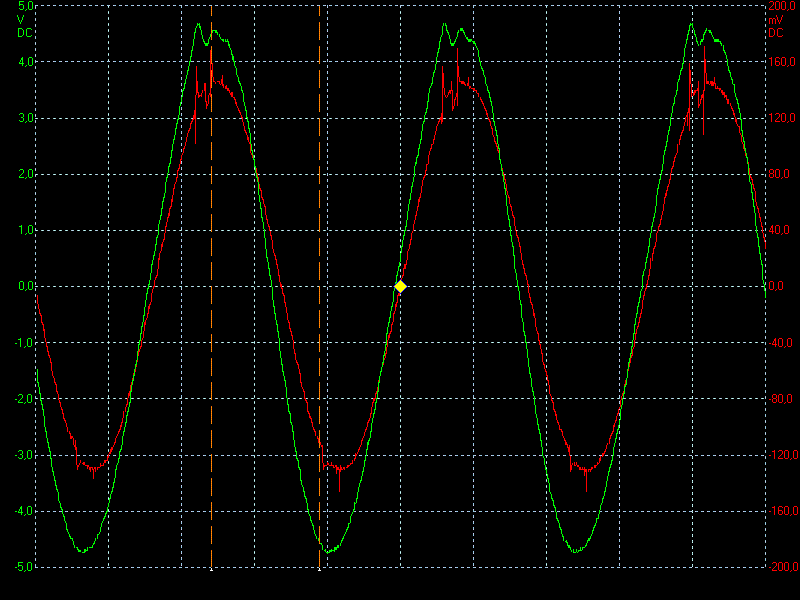The width and height of the screenshot is (800, 600).
Task: Click the 0.0 label on the red mV axis
Action: click(x=777, y=286)
